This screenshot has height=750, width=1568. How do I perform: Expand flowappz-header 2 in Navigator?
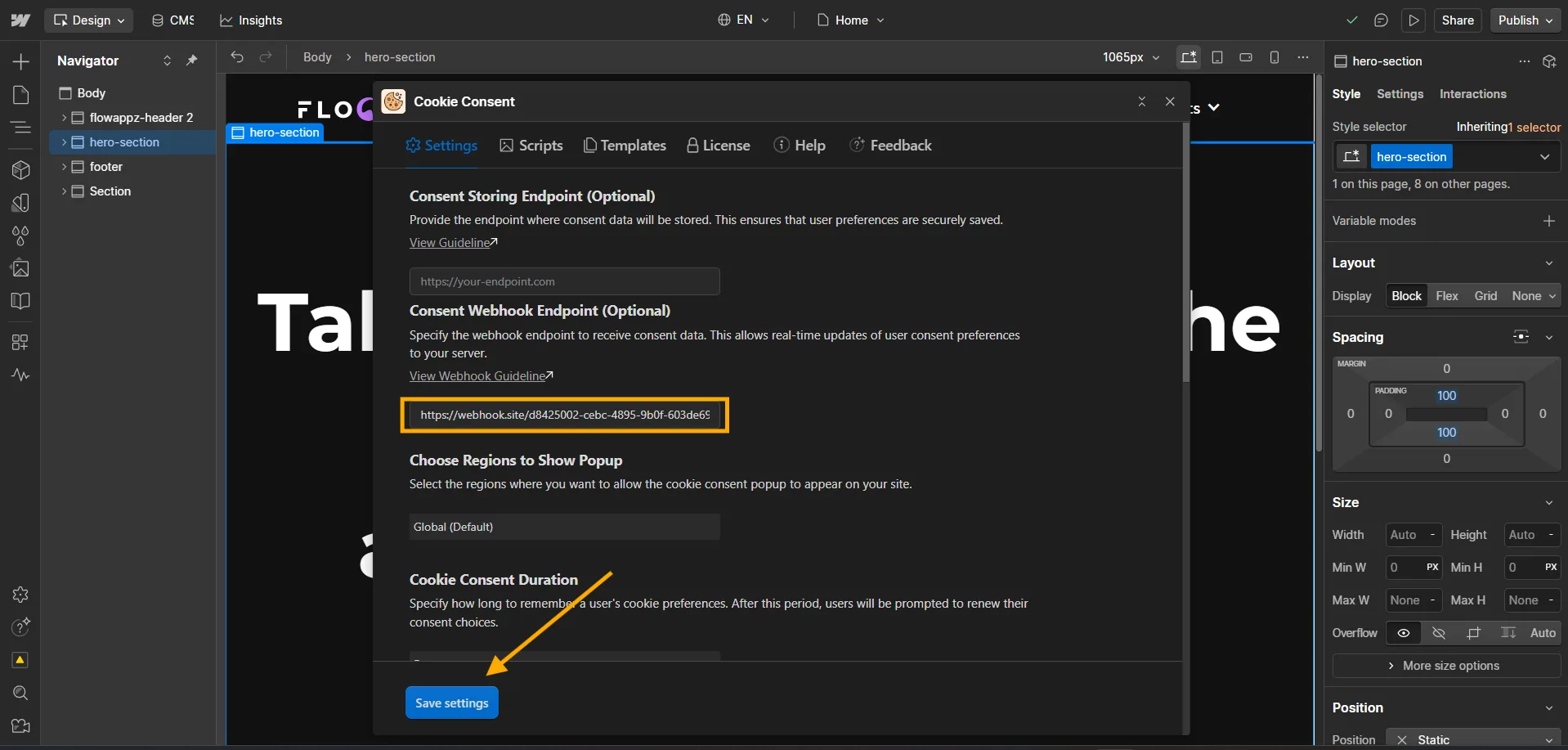coord(64,118)
